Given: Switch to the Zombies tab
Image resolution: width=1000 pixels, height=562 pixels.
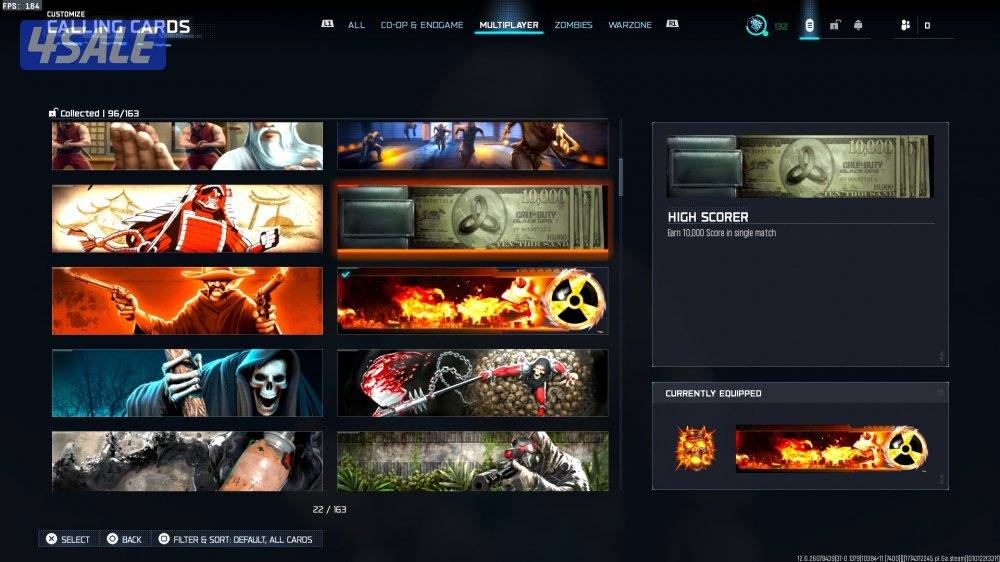Looking at the screenshot, I should (573, 25).
